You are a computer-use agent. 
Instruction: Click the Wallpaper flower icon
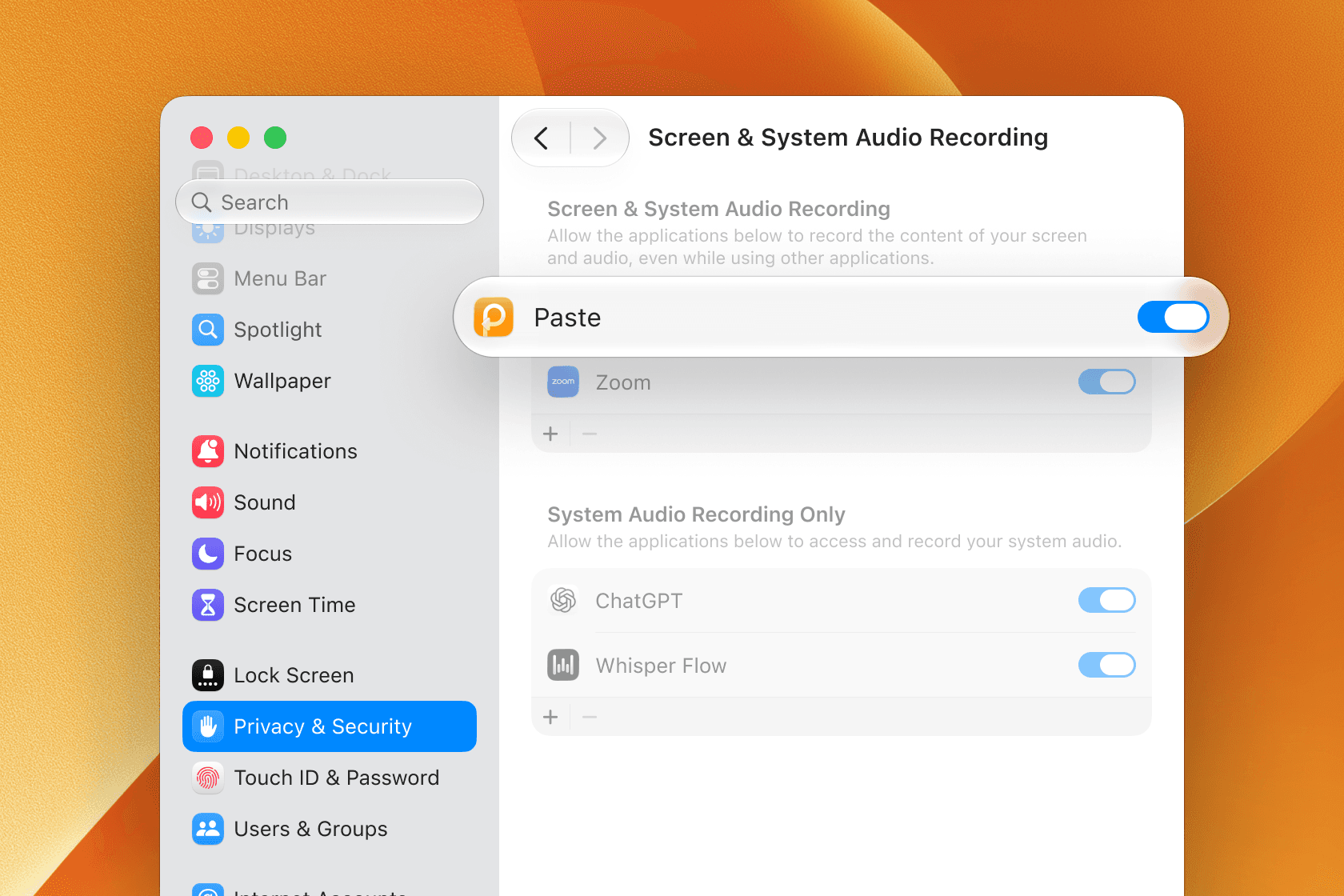208,381
